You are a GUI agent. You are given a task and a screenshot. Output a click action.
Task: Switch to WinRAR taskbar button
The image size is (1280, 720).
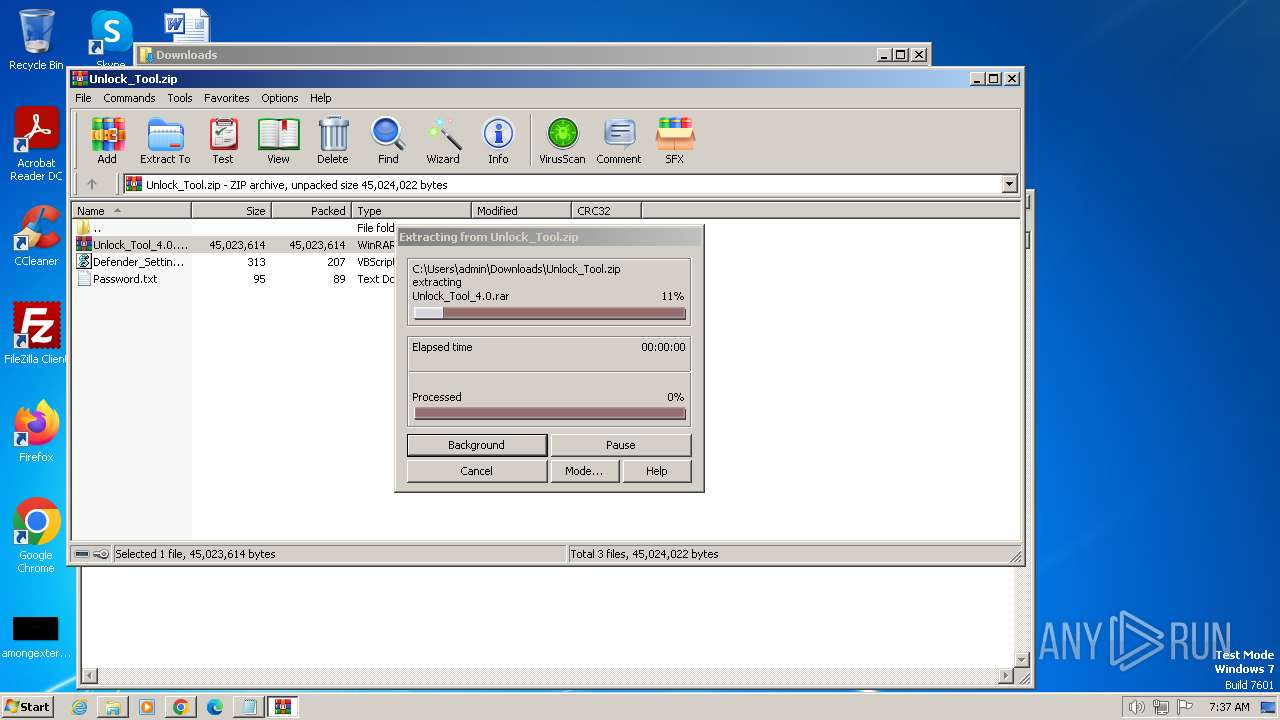coord(282,707)
